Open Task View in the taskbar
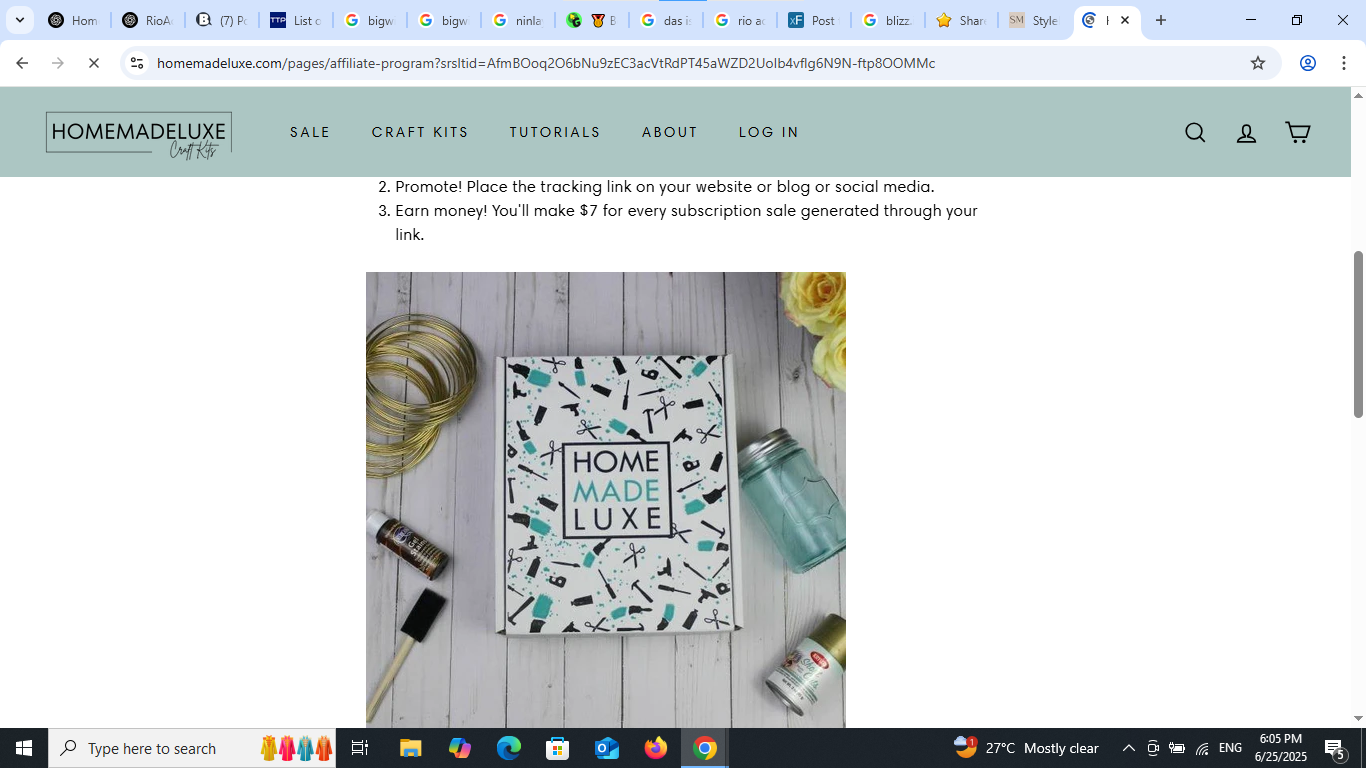 click(360, 748)
